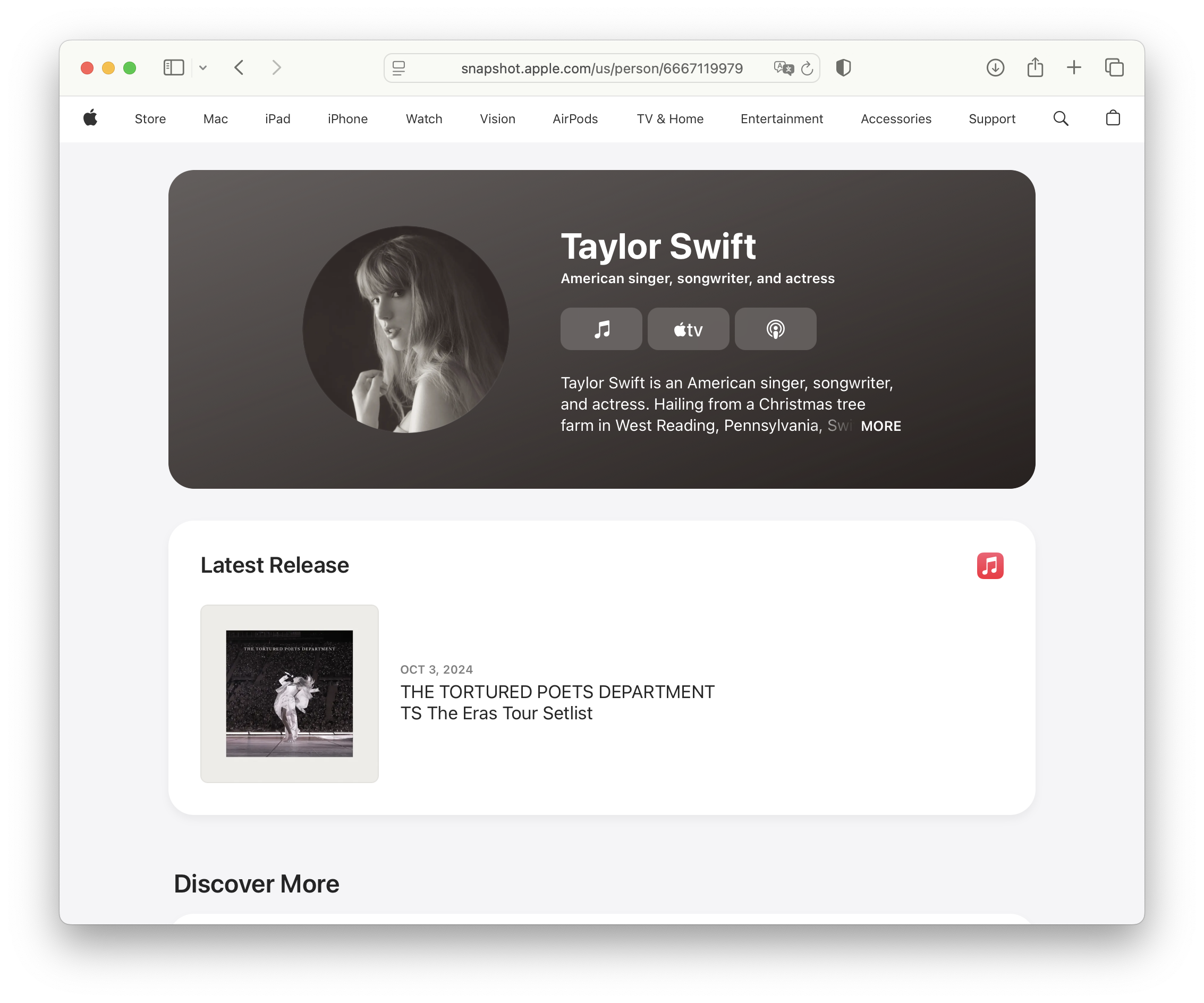Reload the page
The image size is (1204, 1003).
point(807,68)
